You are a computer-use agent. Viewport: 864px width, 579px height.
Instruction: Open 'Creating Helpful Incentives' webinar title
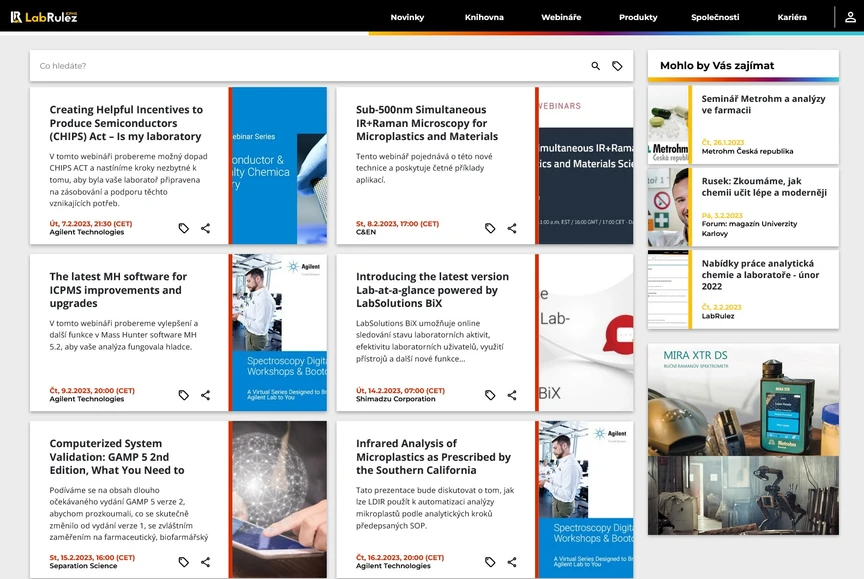click(x=126, y=123)
